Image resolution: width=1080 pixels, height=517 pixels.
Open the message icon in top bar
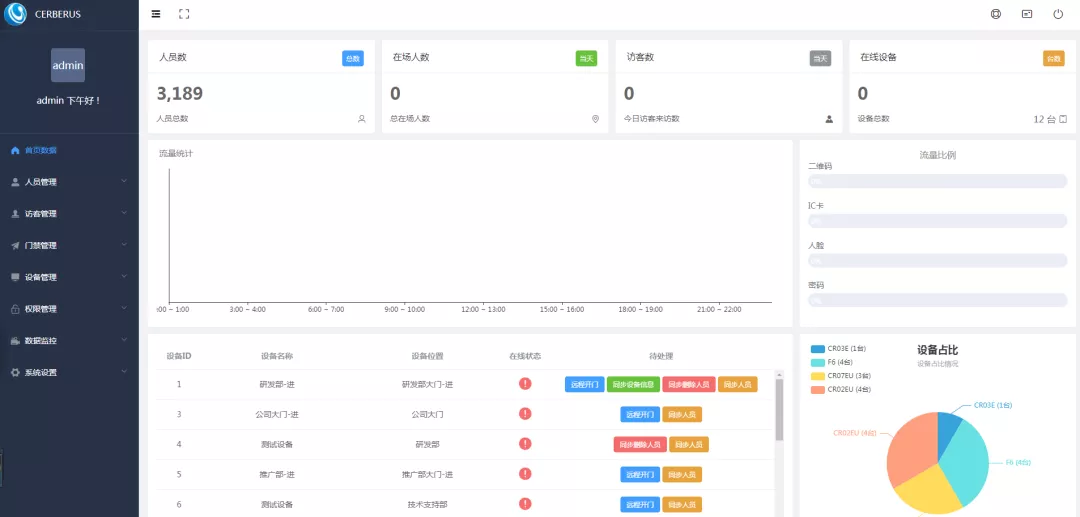coord(1026,14)
